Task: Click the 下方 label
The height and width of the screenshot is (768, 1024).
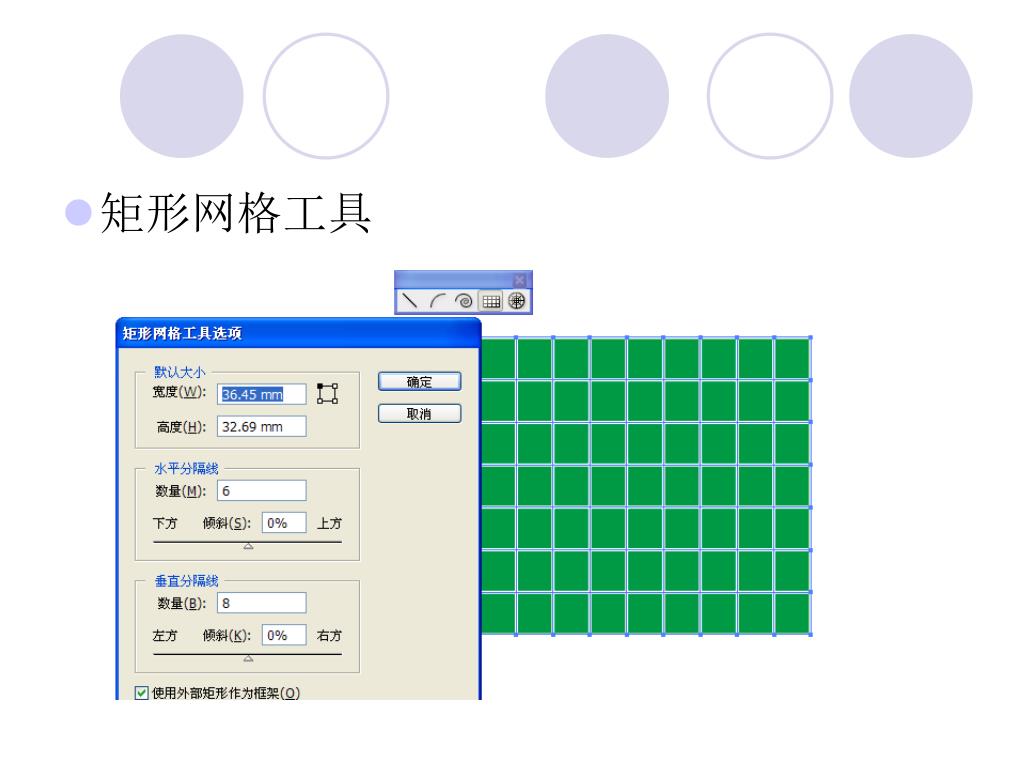Action: point(165,523)
